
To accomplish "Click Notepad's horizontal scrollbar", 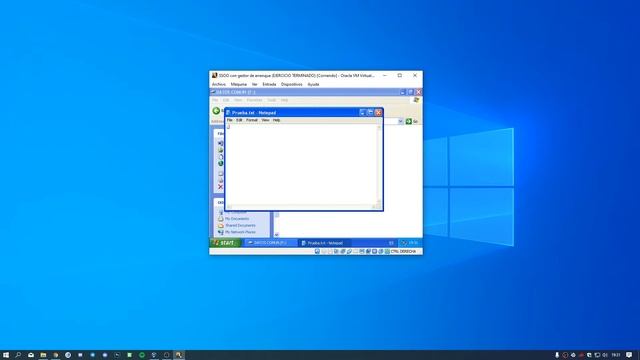I will click(x=301, y=207).
